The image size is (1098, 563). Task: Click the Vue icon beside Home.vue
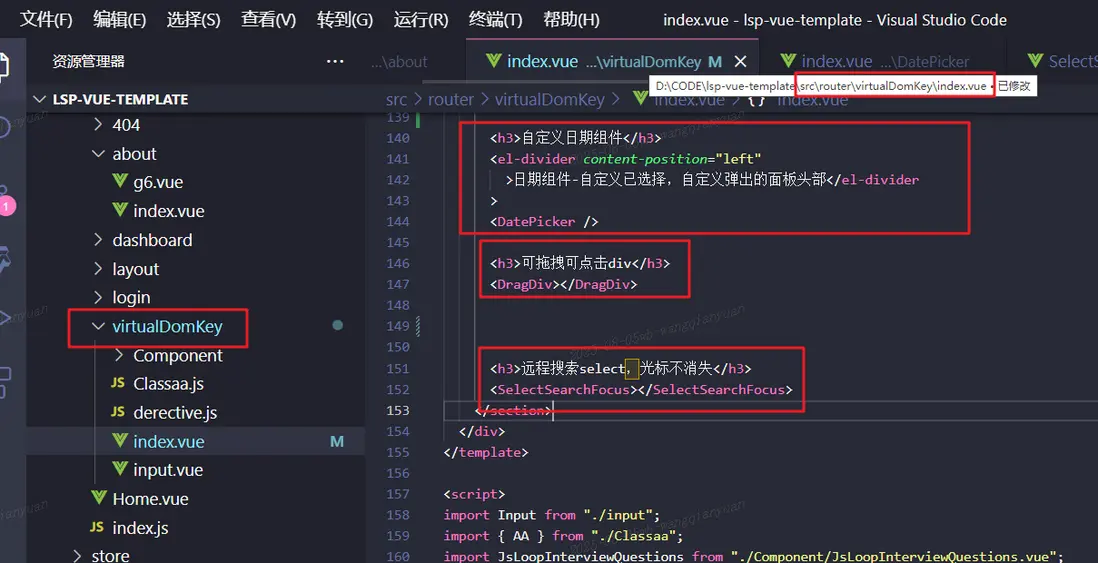tap(99, 496)
